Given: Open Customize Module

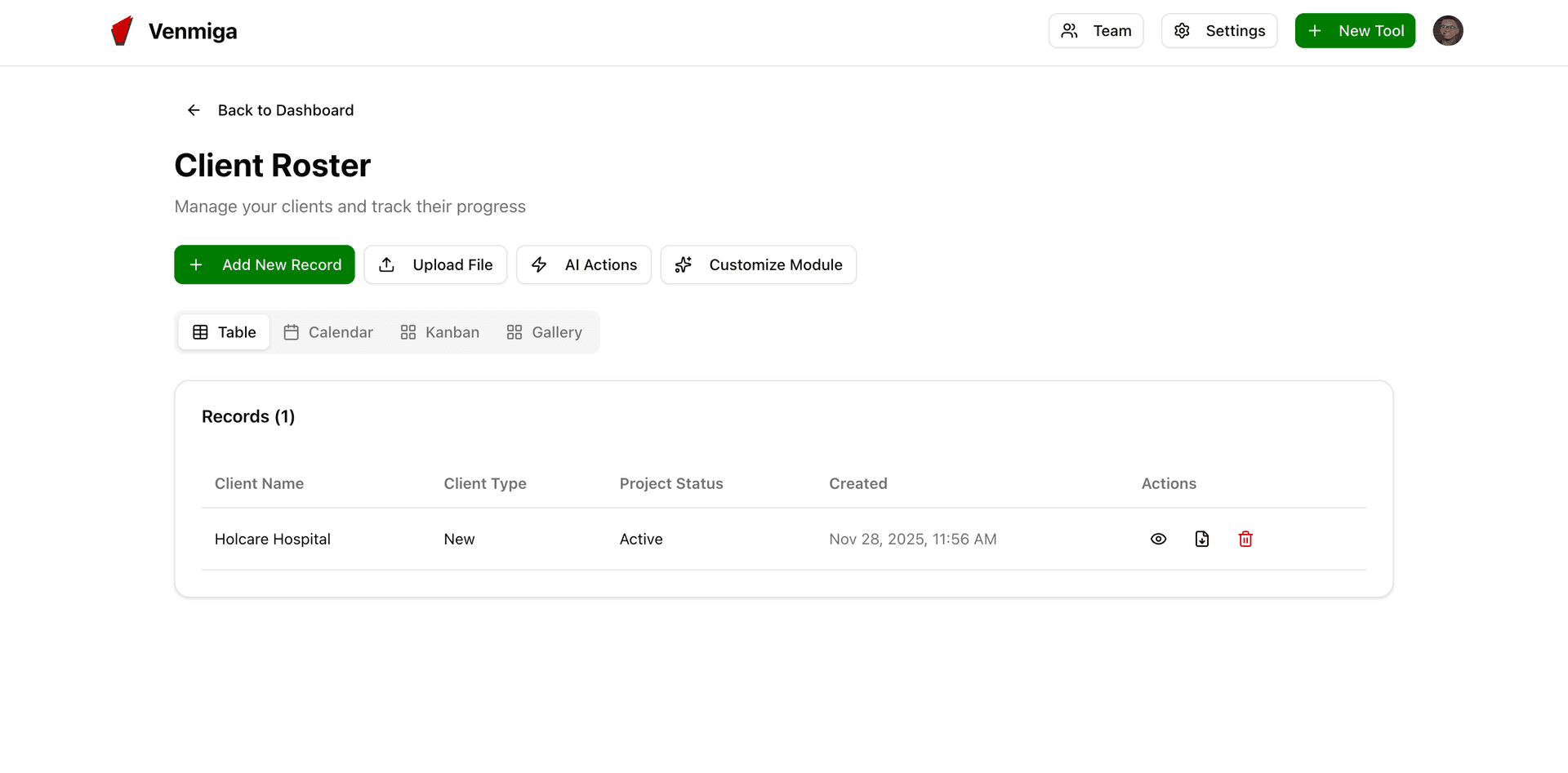Looking at the screenshot, I should (x=758, y=264).
